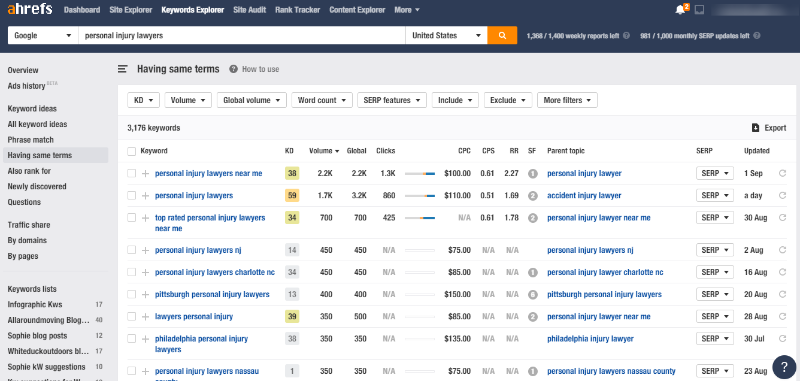Image resolution: width=800 pixels, height=381 pixels.
Task: Open 'accident injury lawyer' parent topic link
Action: [x=584, y=195]
